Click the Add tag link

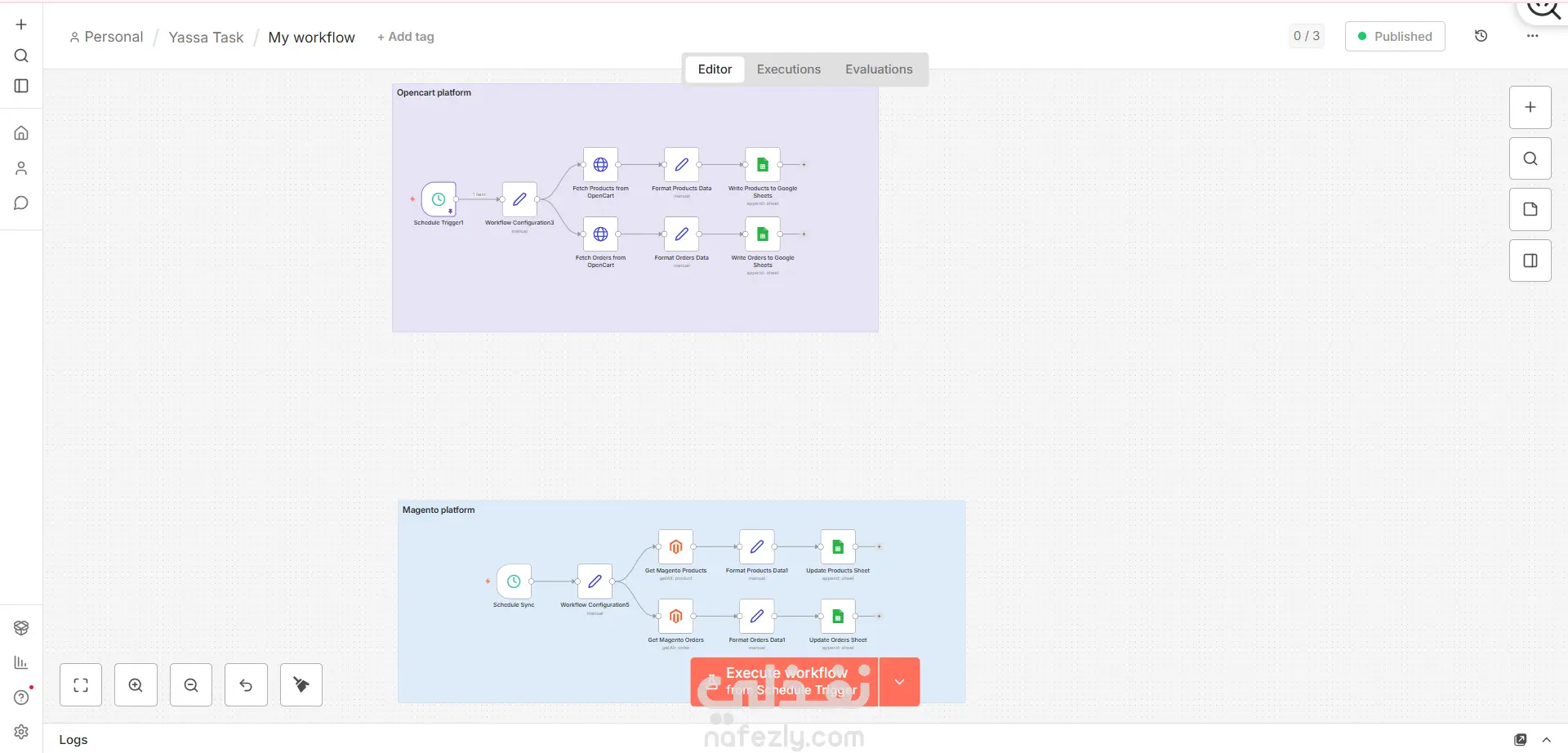tap(406, 37)
